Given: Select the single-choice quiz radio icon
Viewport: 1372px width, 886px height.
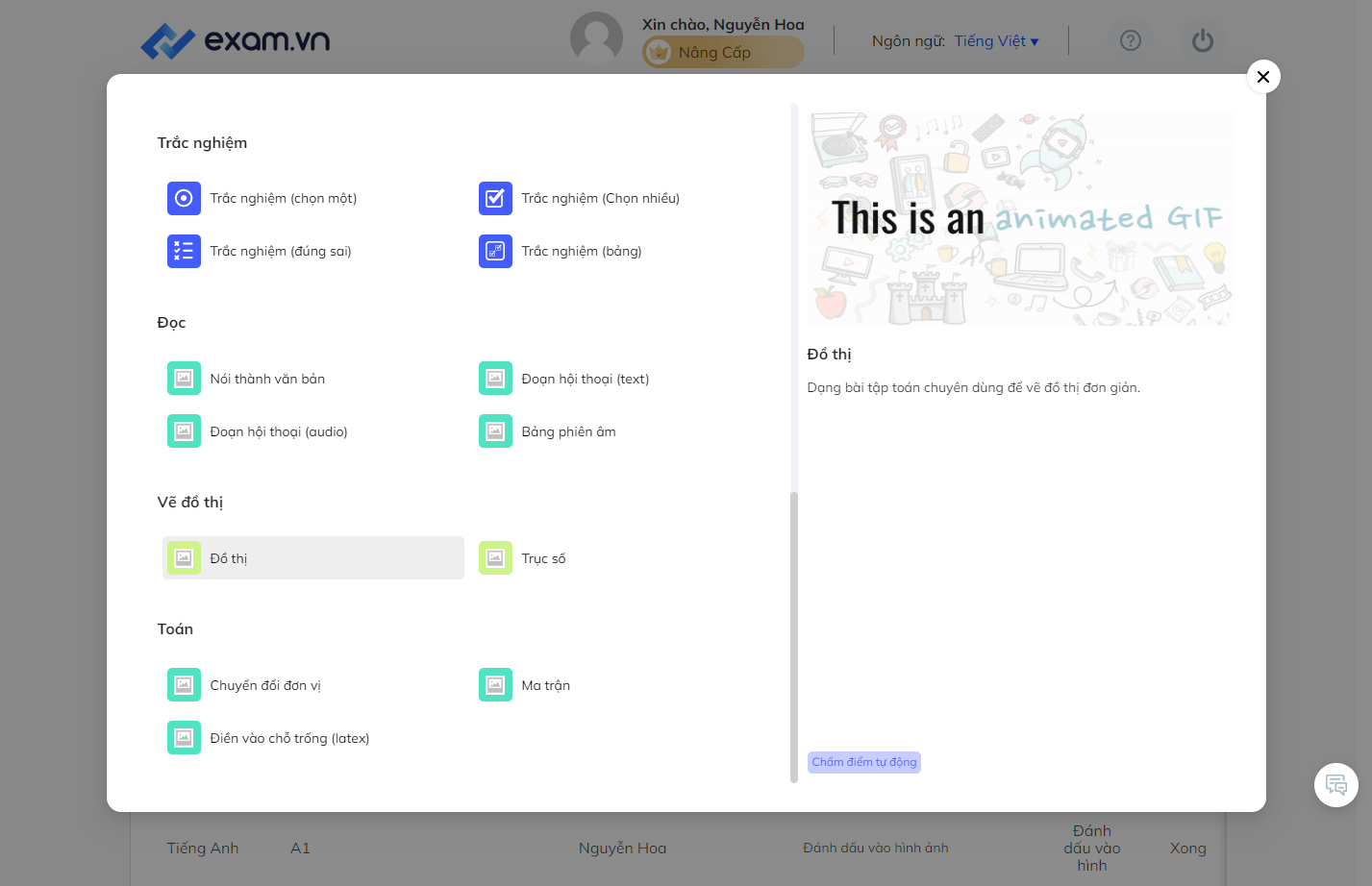Looking at the screenshot, I should (184, 198).
